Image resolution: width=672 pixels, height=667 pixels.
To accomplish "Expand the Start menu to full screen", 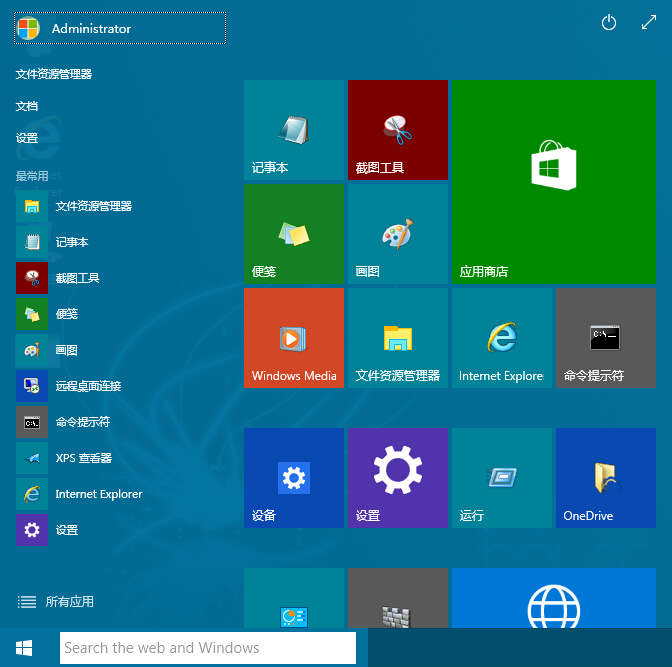I will (648, 23).
